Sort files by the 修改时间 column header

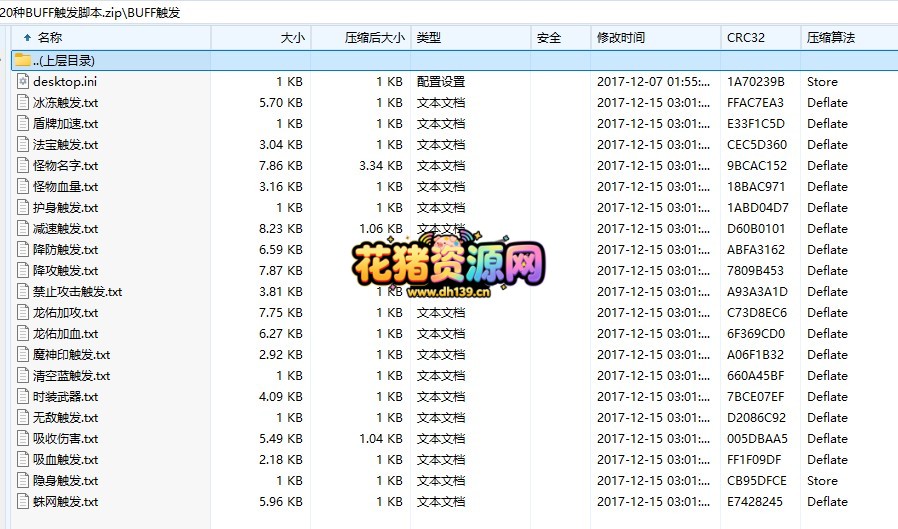(x=656, y=38)
